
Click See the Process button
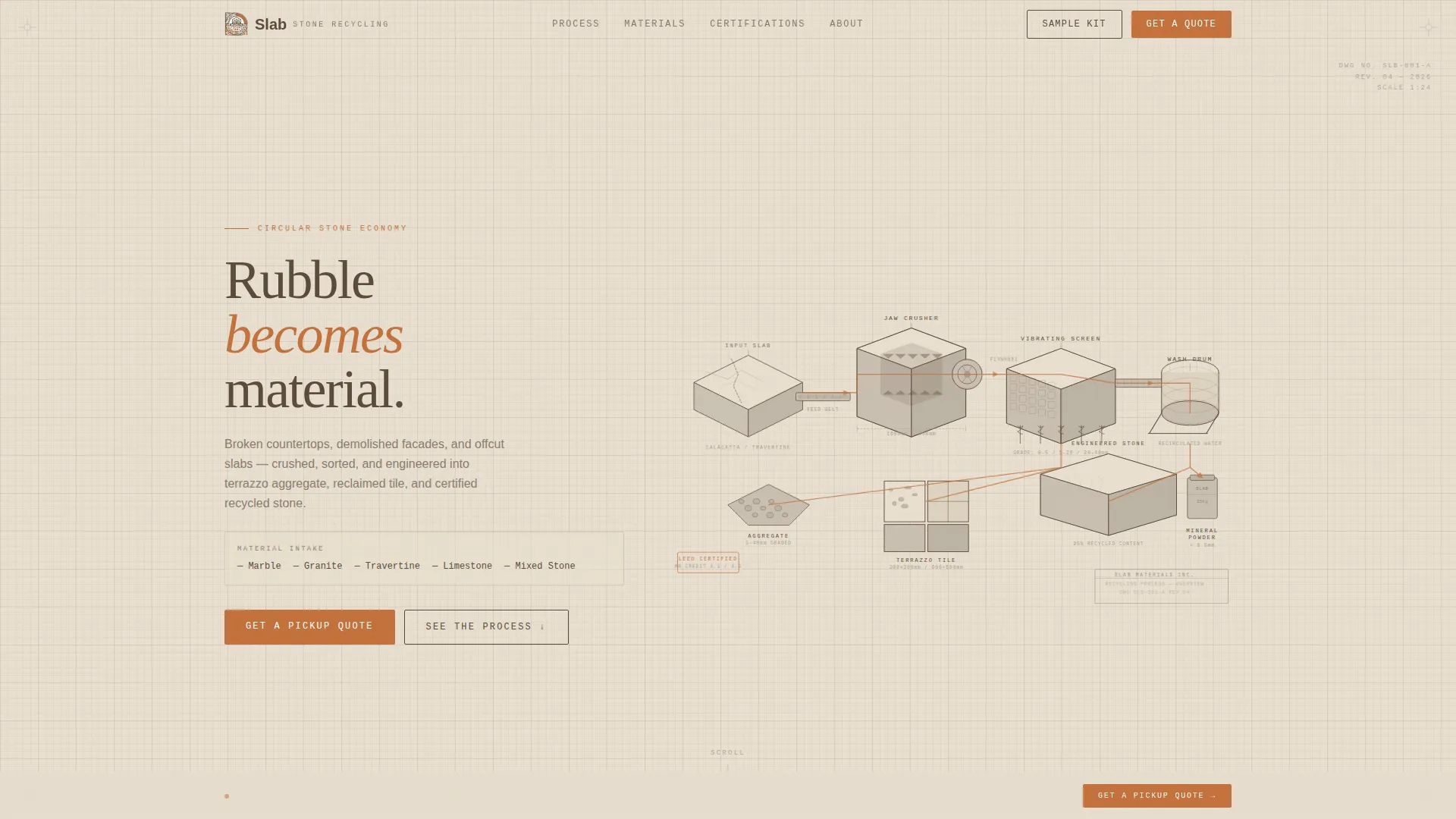click(486, 626)
